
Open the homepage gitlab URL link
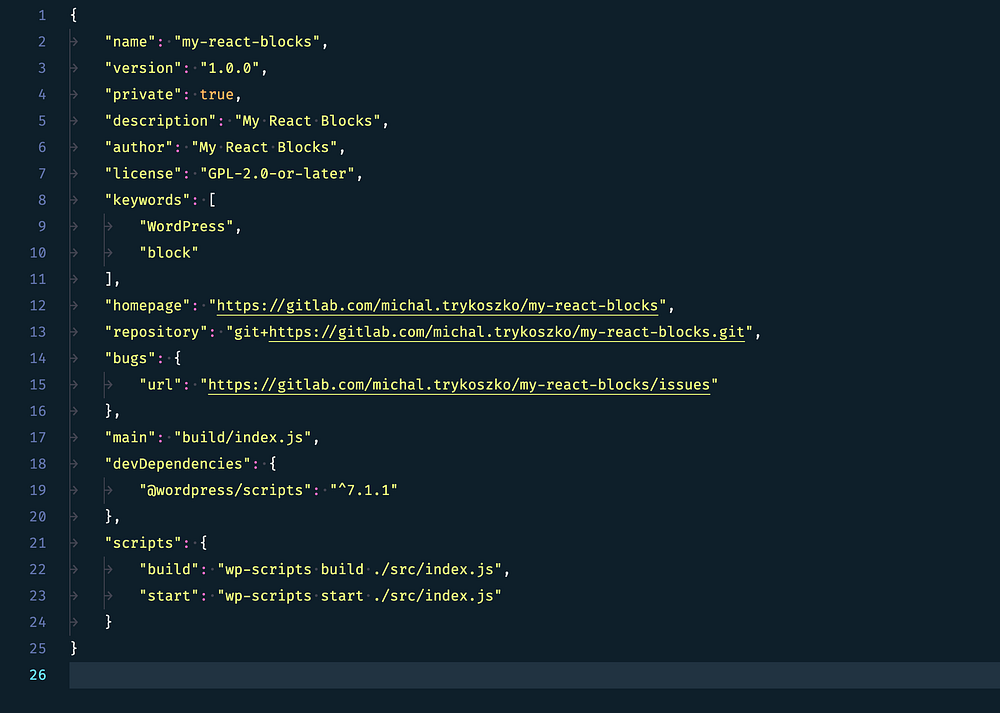point(437,305)
